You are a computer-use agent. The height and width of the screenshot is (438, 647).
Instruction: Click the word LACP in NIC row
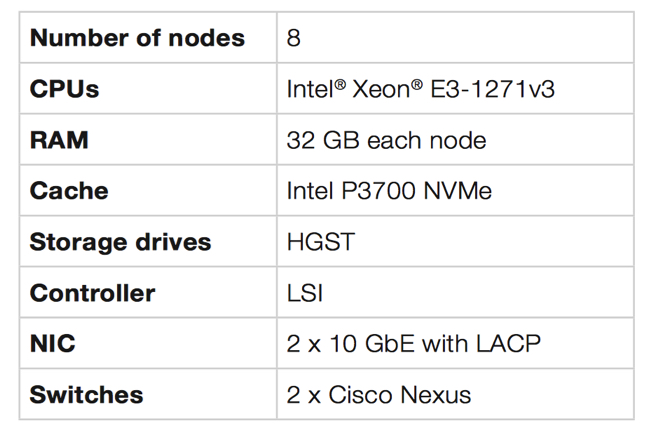click(x=508, y=343)
